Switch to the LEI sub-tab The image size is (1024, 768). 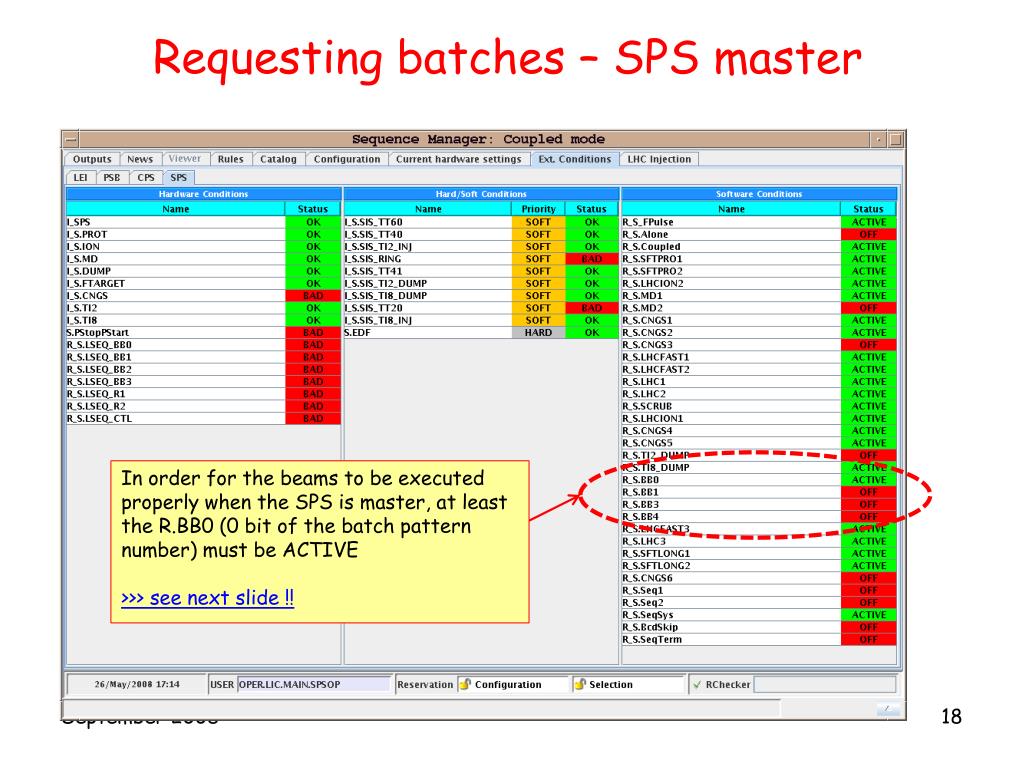point(80,177)
